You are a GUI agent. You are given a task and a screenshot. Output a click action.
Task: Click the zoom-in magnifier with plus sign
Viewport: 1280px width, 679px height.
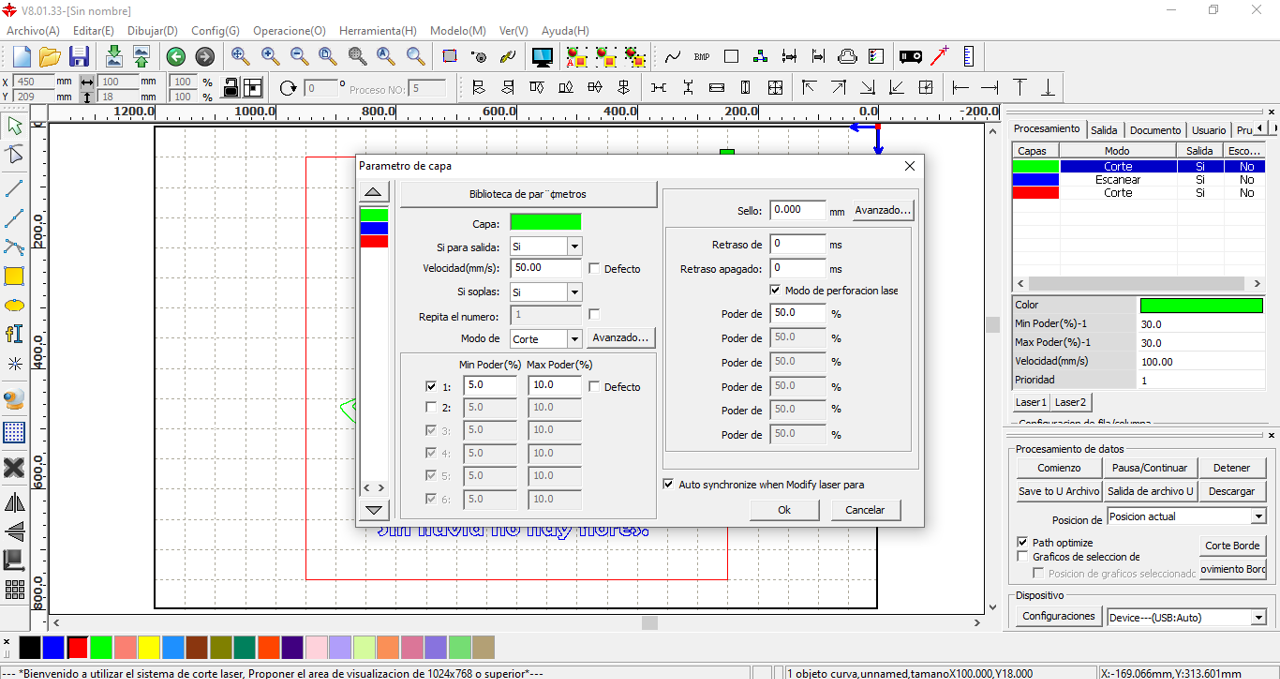(270, 57)
